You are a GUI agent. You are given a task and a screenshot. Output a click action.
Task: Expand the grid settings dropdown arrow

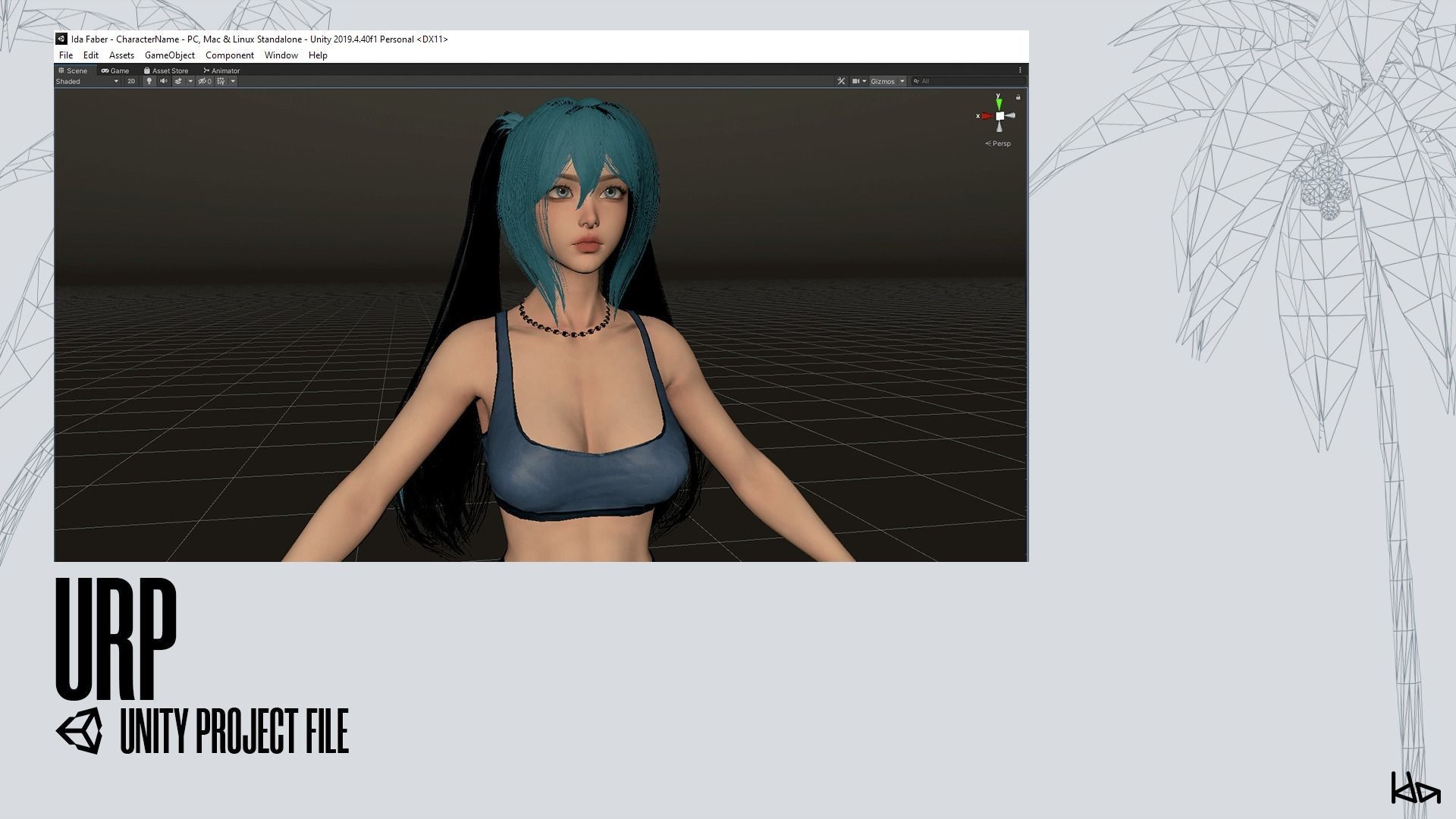tap(233, 81)
